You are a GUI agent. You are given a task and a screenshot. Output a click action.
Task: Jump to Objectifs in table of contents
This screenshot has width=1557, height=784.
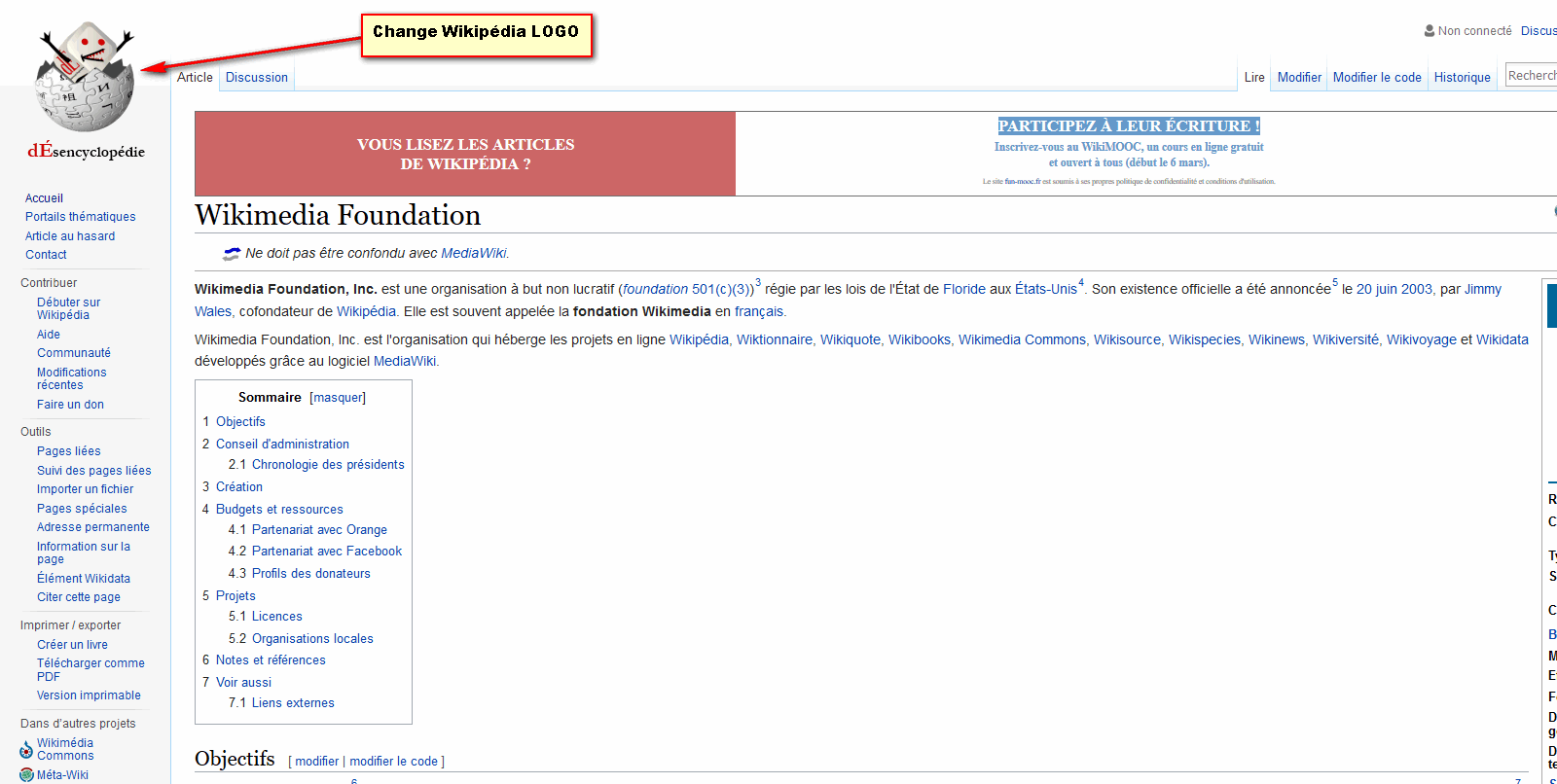point(240,422)
